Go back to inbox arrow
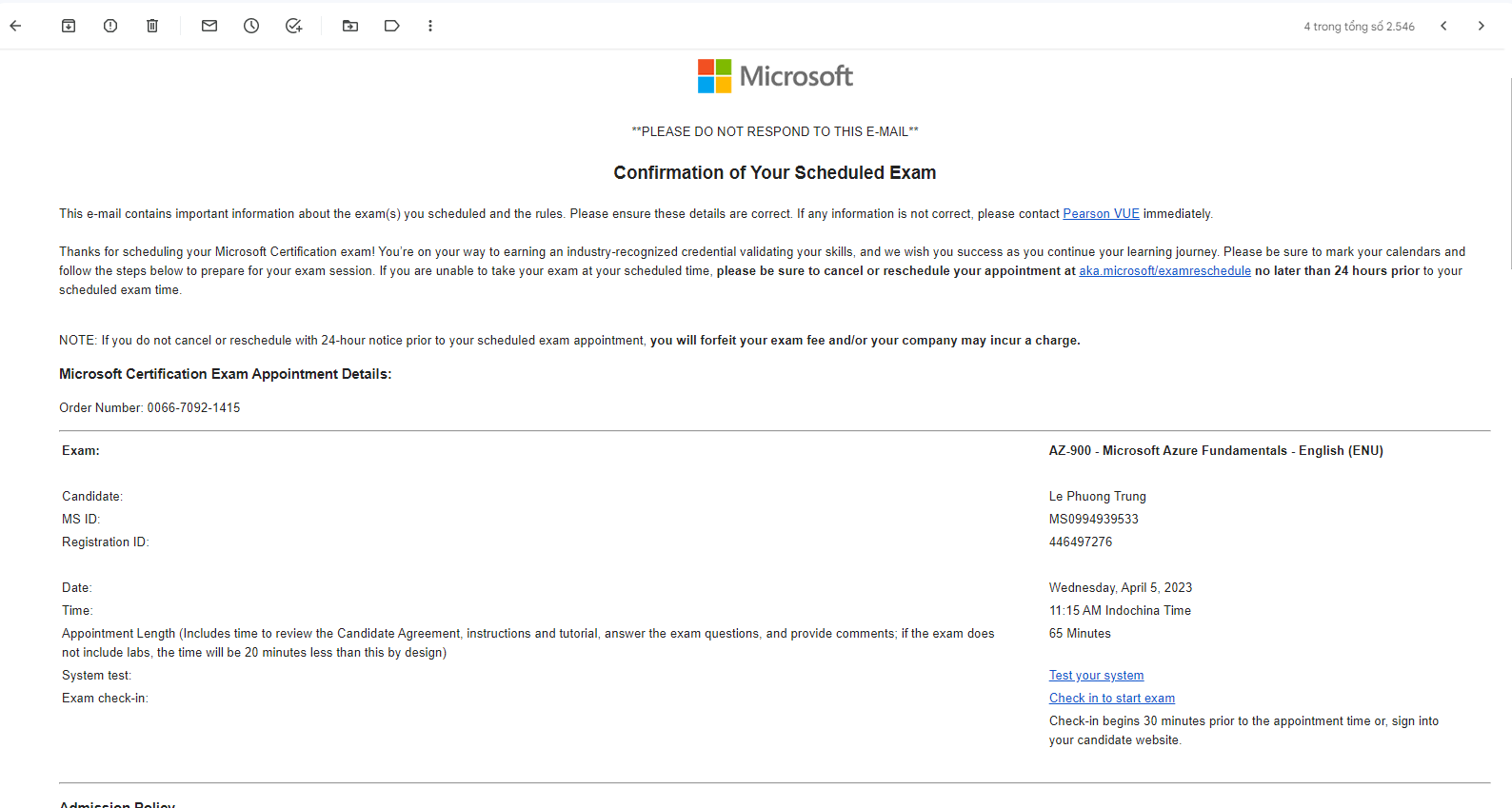Viewport: 1512px width, 808px height. coord(15,26)
